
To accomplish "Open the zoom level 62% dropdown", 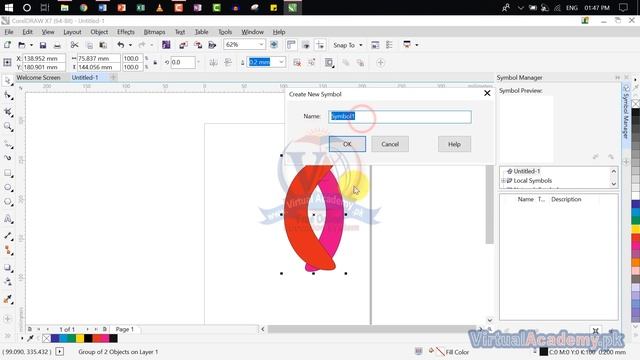I will [x=261, y=44].
